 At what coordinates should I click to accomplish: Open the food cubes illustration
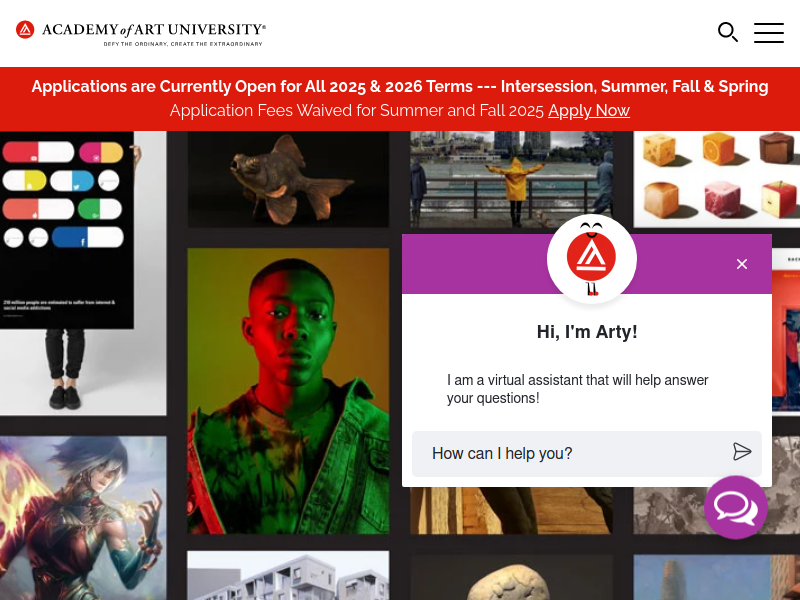click(716, 179)
